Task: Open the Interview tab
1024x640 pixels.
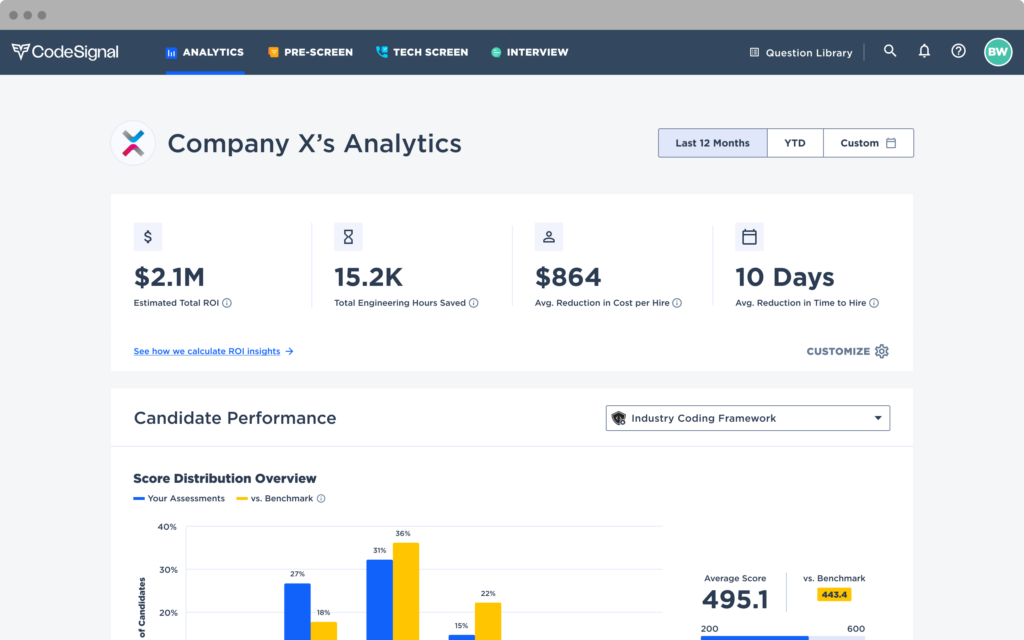Action: pos(530,52)
